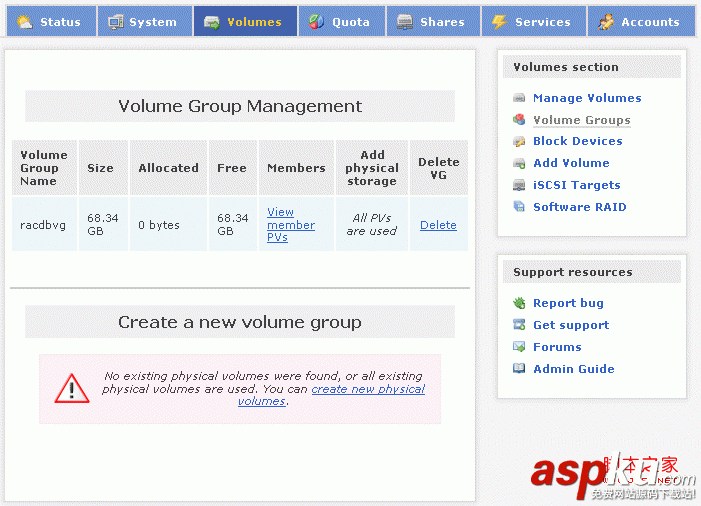Open Volume Groups link in sidebar

pyautogui.click(x=582, y=120)
